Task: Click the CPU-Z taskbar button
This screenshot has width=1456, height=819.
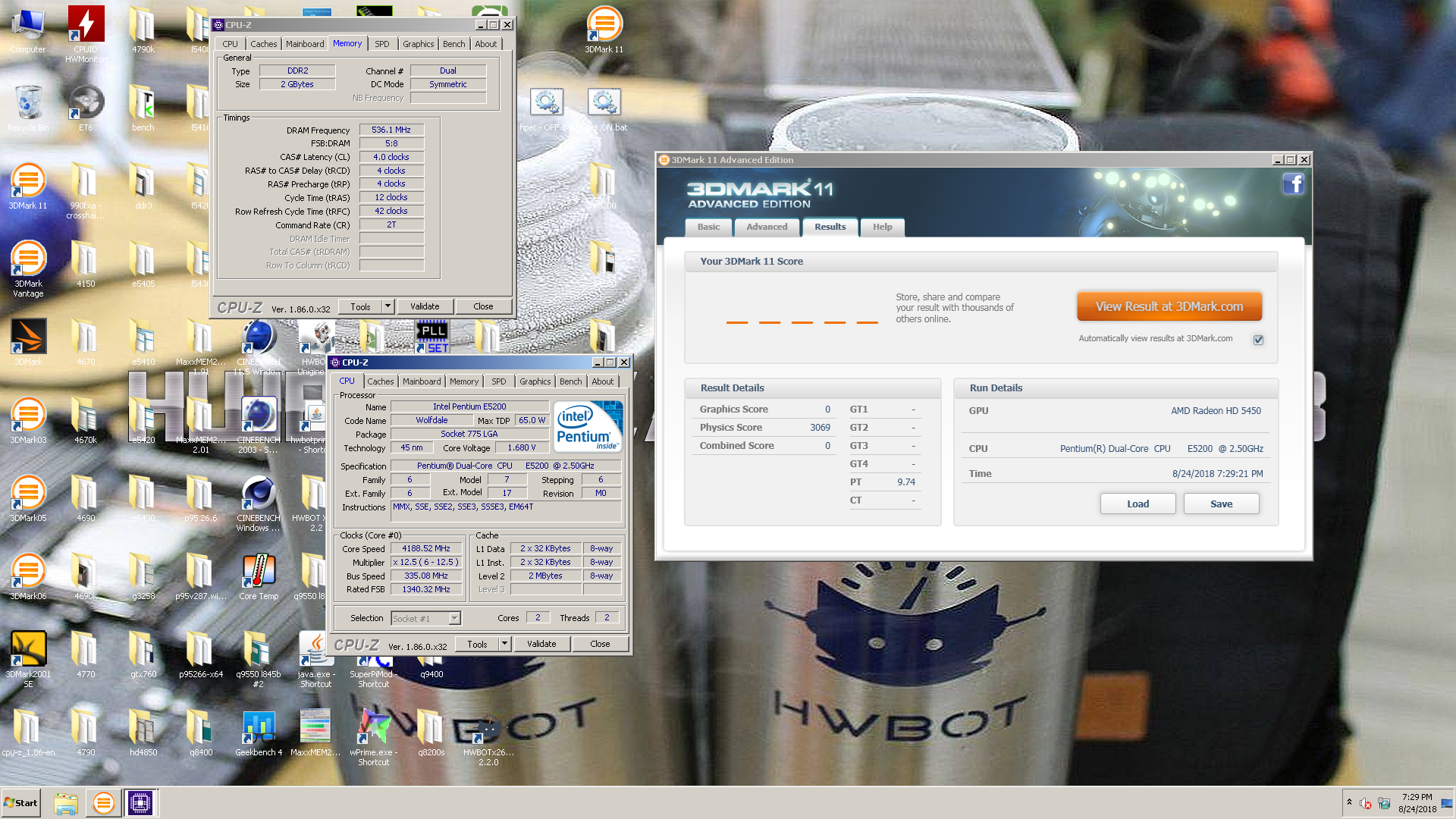Action: point(140,802)
